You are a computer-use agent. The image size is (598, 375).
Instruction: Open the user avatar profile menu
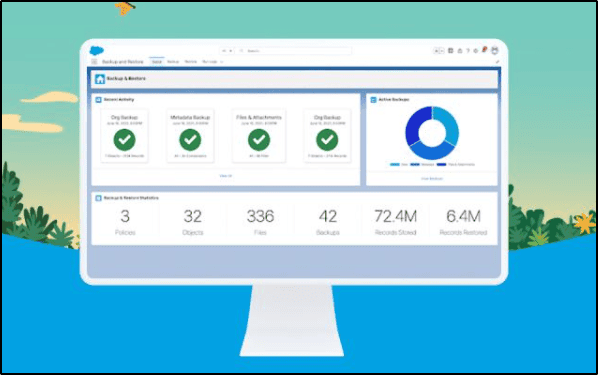coord(495,50)
